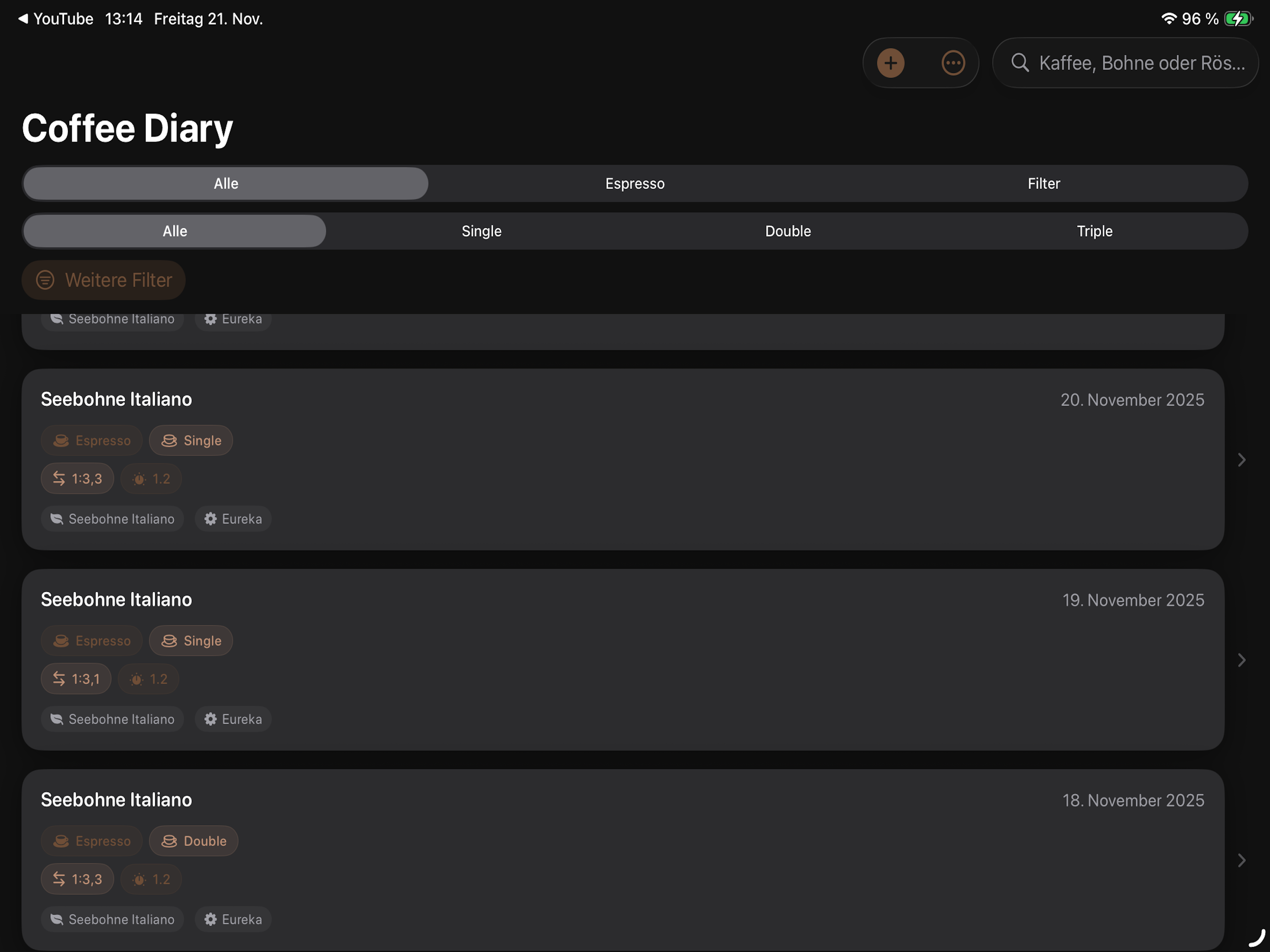This screenshot has height=952, width=1270.
Task: Tap grind 1.2 chip on 20. November entry
Action: tap(151, 479)
